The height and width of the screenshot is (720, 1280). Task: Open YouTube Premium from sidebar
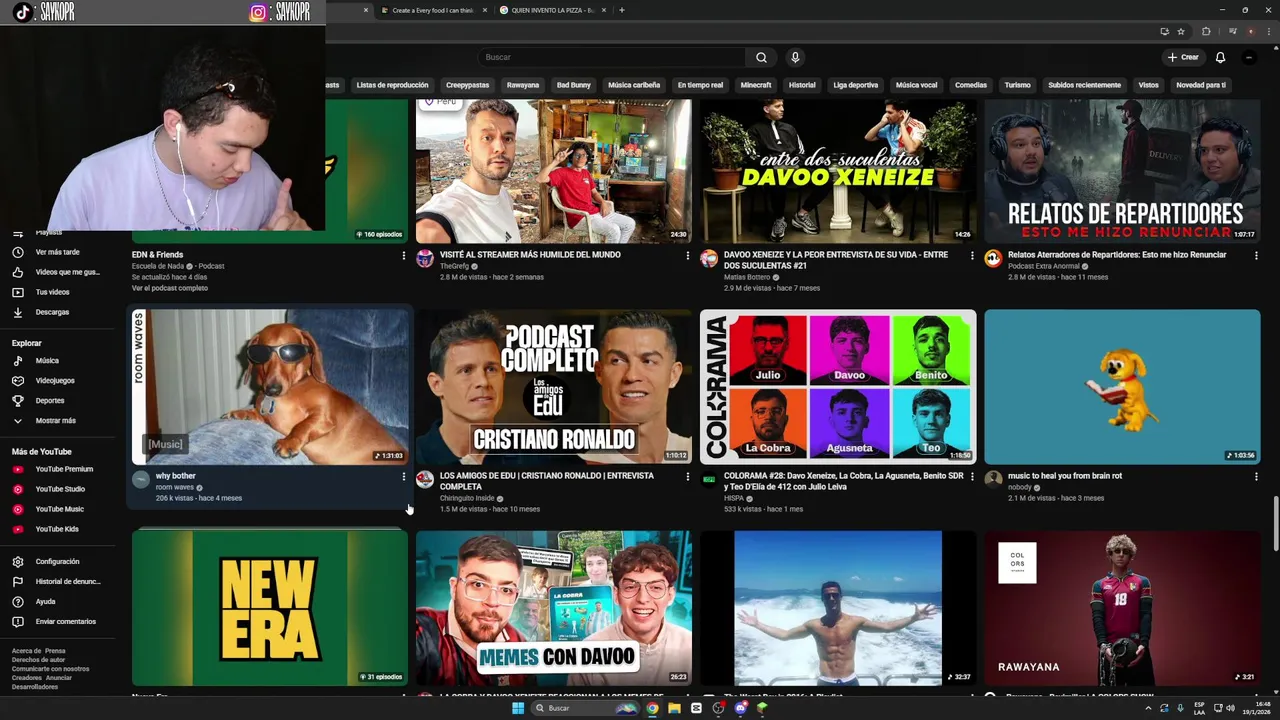tap(64, 469)
